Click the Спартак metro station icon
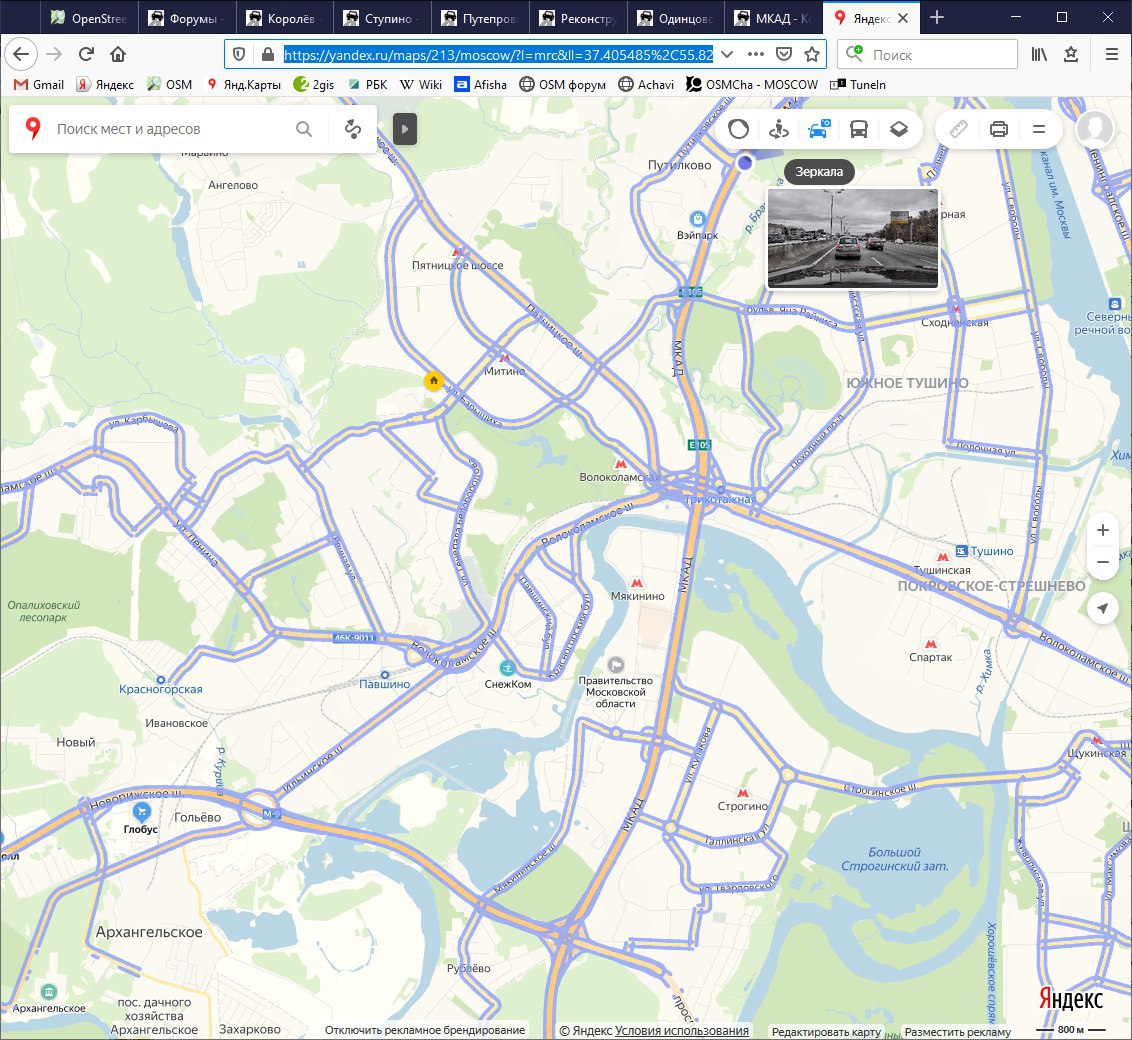The height and width of the screenshot is (1040, 1132). pyautogui.click(x=931, y=644)
